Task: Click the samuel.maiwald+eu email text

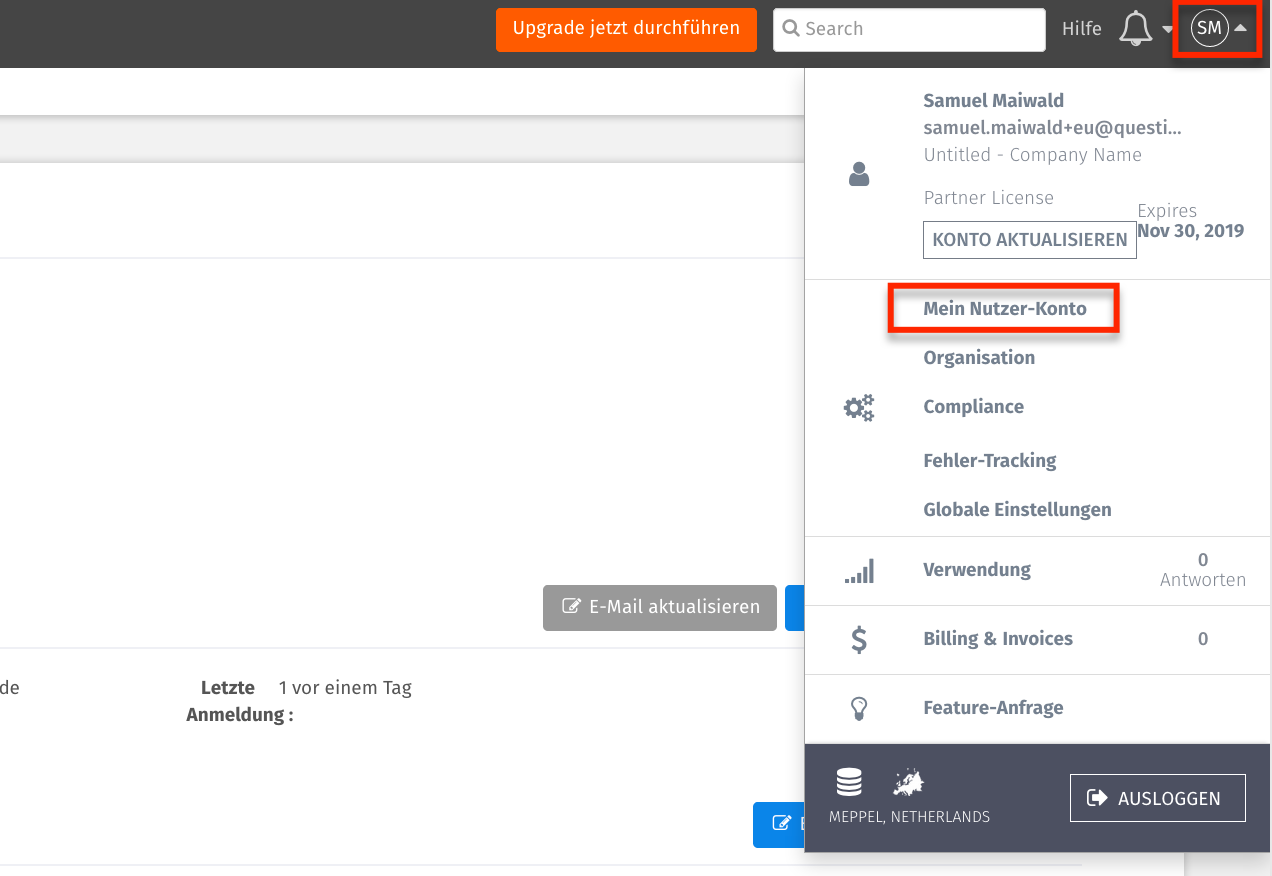Action: 1052,128
